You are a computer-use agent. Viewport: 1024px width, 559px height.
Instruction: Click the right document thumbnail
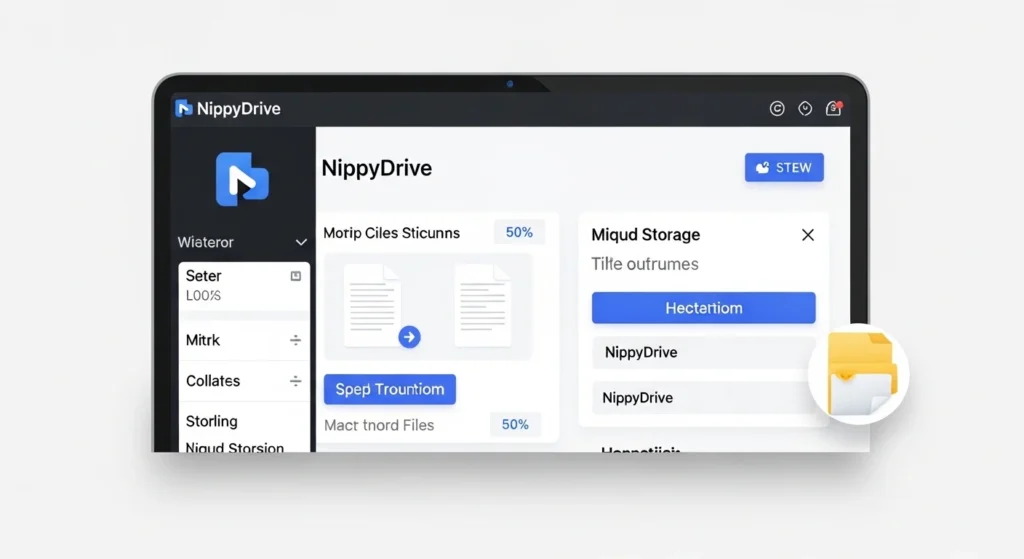[x=483, y=305]
